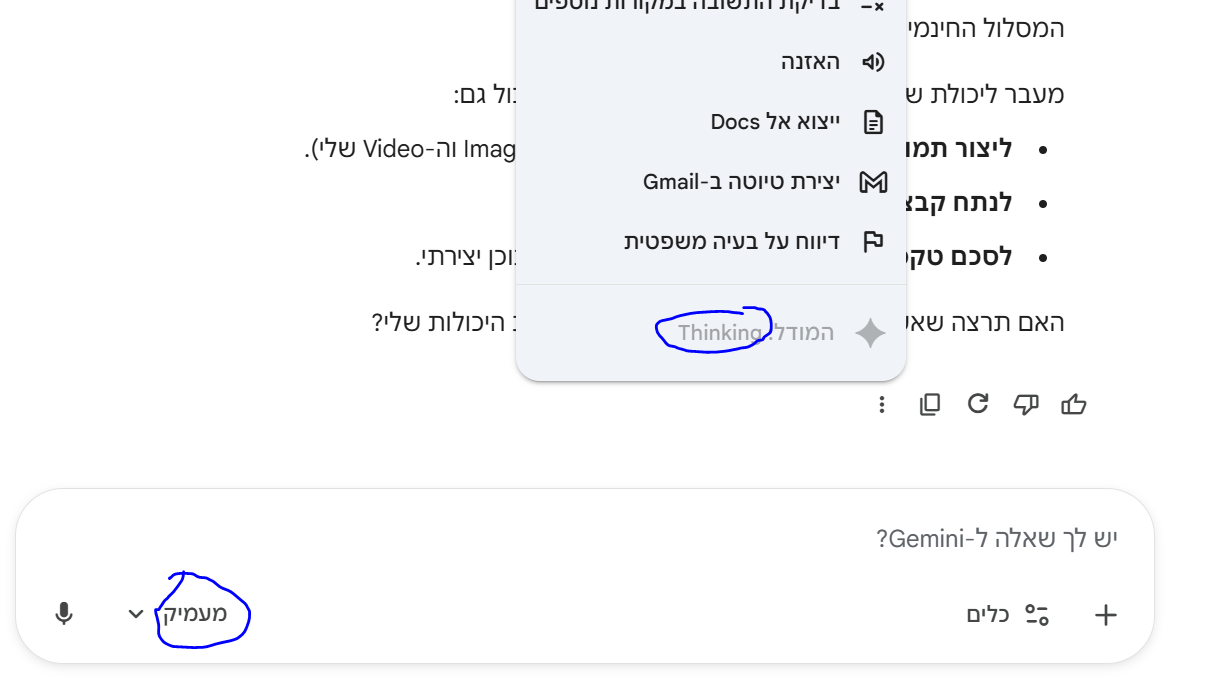Click the speaker icon beside האזנה
This screenshot has height=681, width=1218.
[x=873, y=62]
